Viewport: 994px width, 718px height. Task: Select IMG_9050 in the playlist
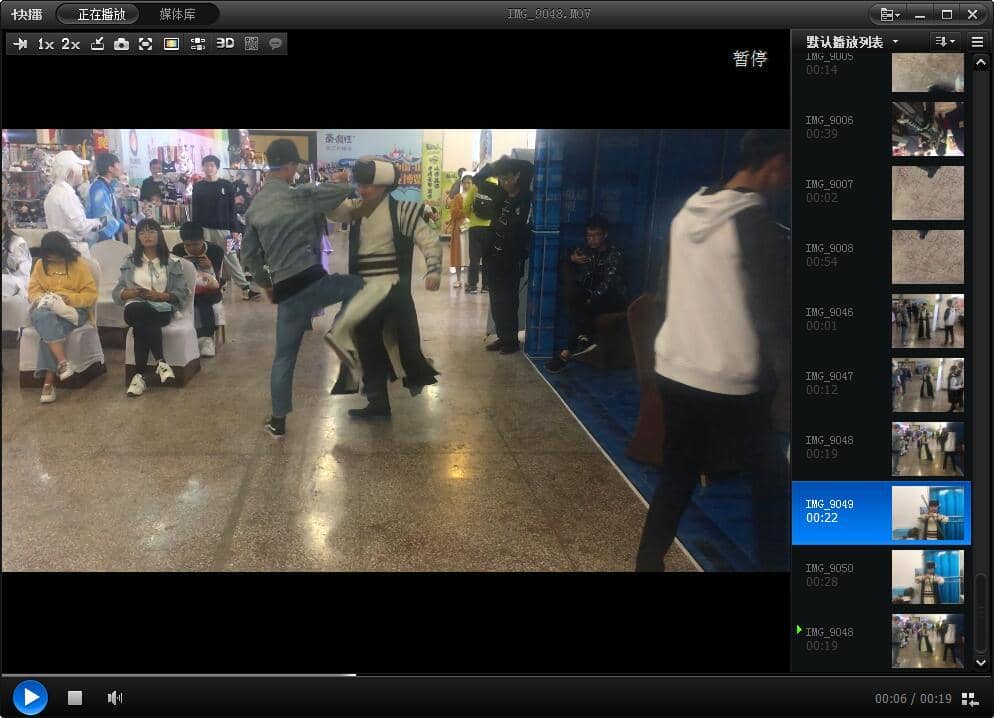(x=881, y=576)
